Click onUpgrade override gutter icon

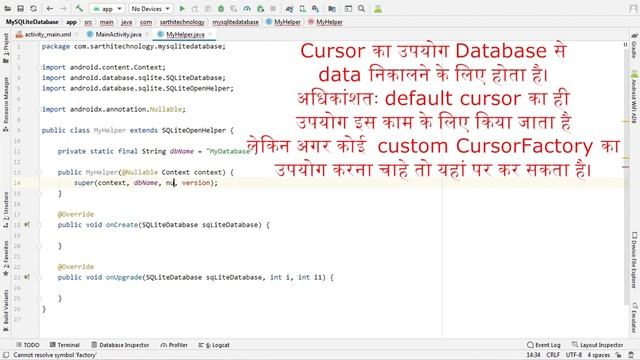[x=27, y=277]
